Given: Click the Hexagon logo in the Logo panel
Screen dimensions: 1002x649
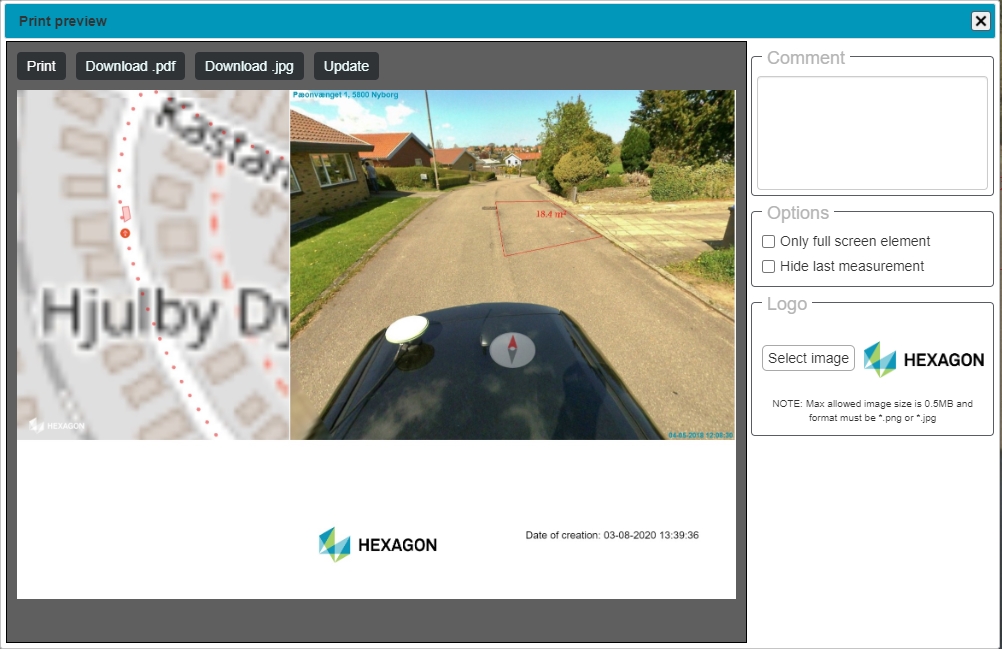Looking at the screenshot, I should (923, 359).
